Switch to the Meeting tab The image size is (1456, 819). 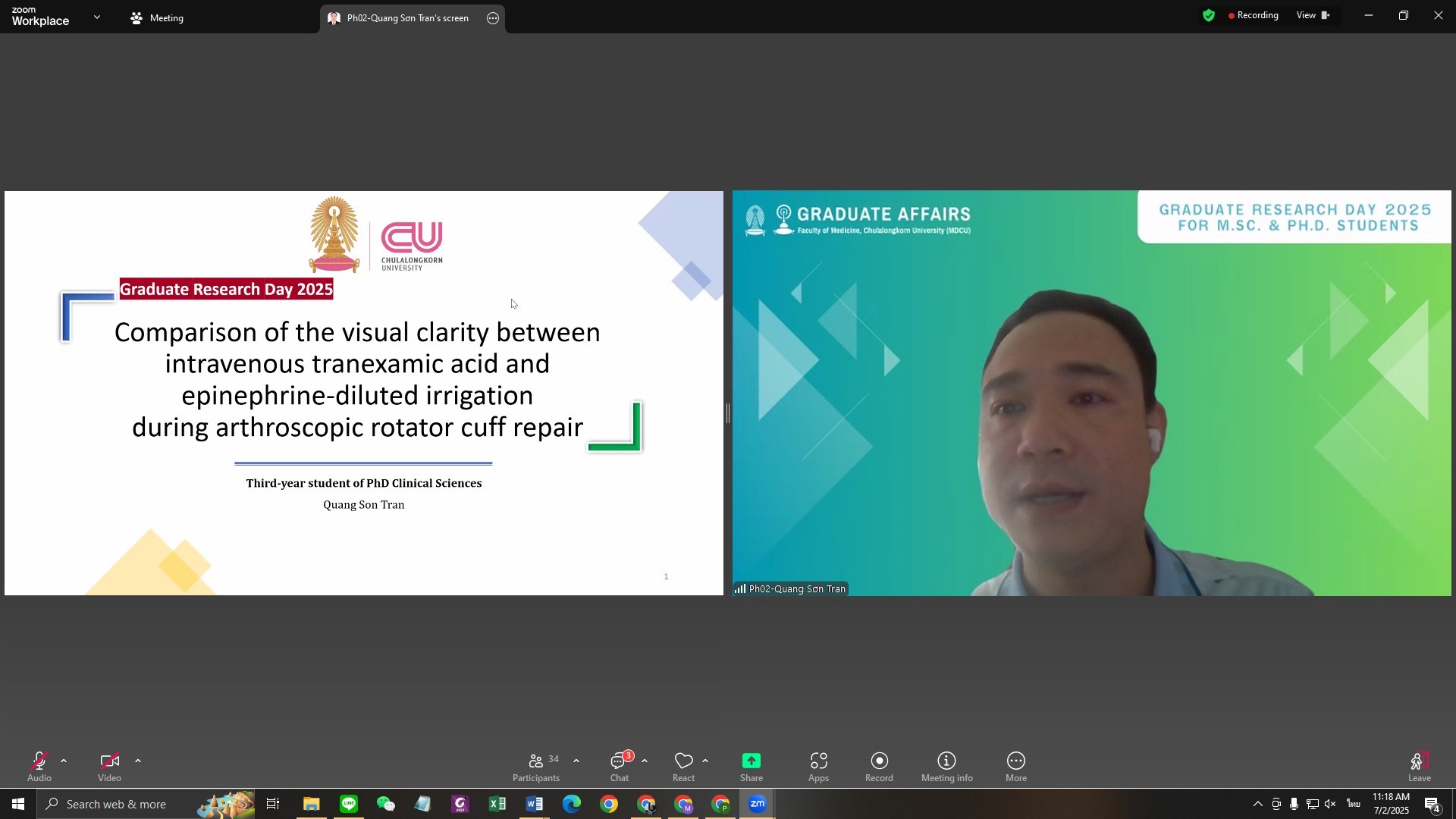click(x=157, y=18)
